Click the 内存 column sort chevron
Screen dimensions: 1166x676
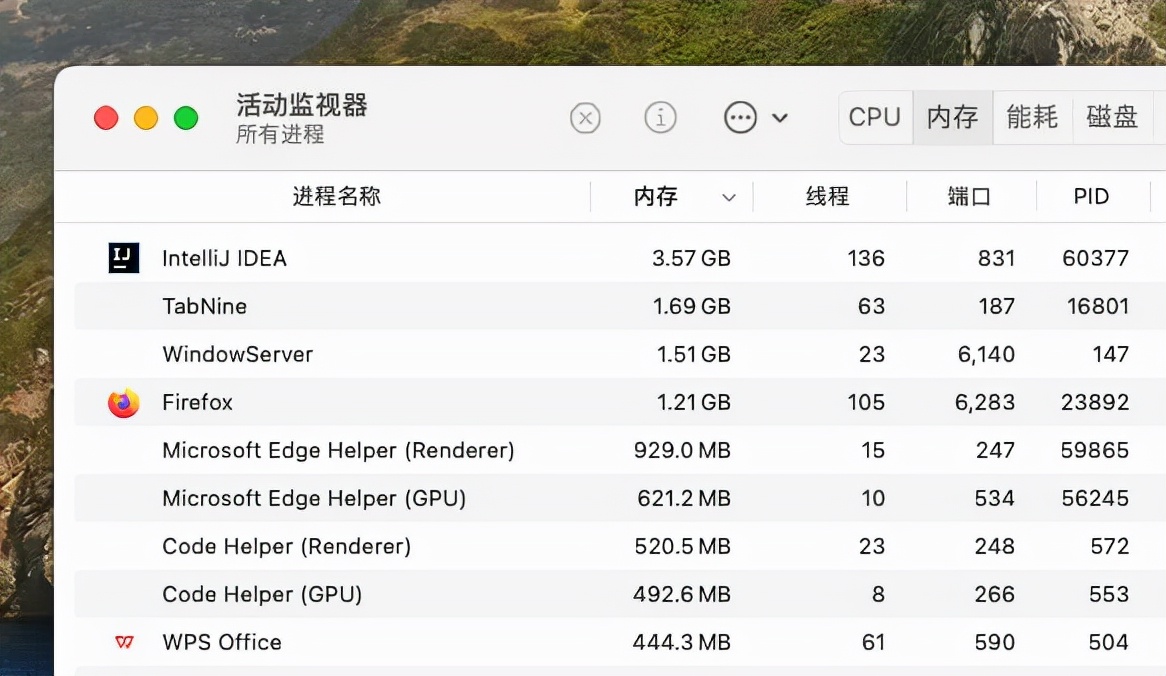pyautogui.click(x=728, y=196)
